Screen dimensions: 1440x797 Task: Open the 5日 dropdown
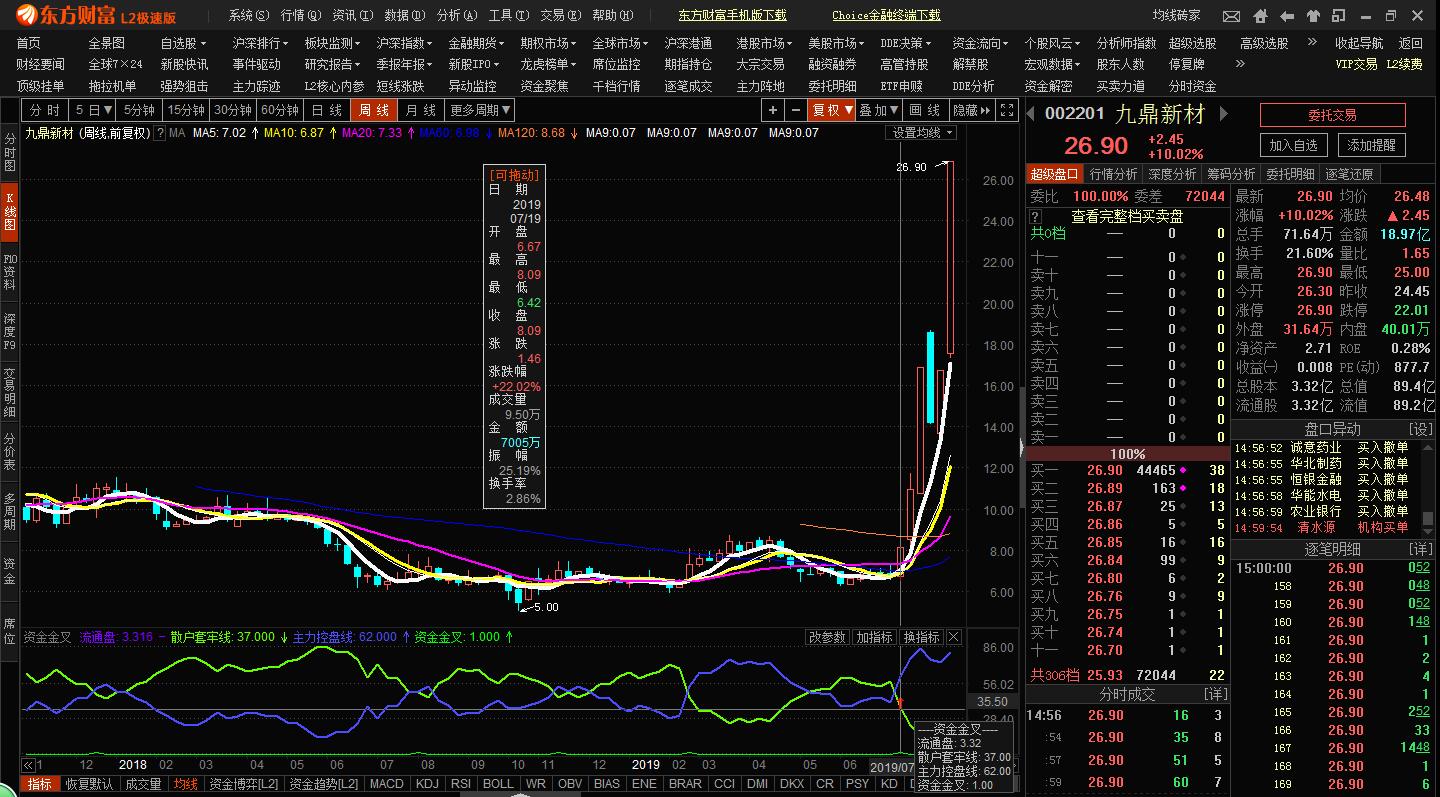pyautogui.click(x=94, y=110)
